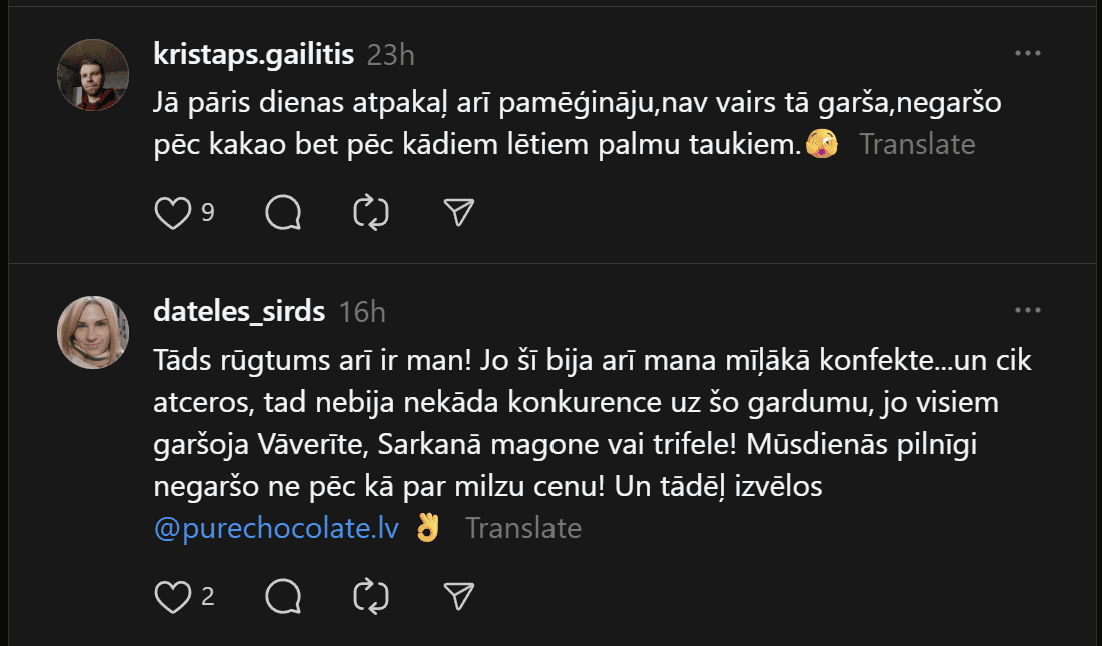This screenshot has height=646, width=1102.
Task: Send dateles_sirds's comment with the share icon
Action: click(458, 597)
